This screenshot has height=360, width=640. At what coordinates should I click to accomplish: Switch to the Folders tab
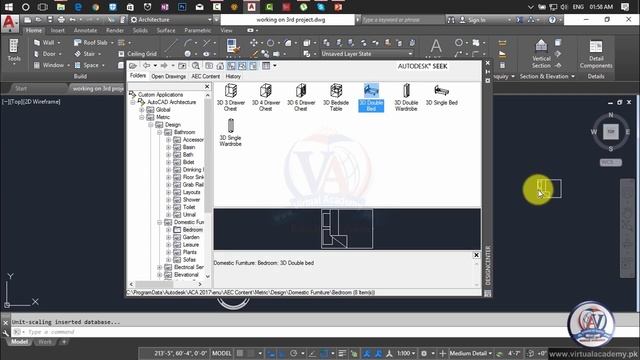[x=138, y=76]
